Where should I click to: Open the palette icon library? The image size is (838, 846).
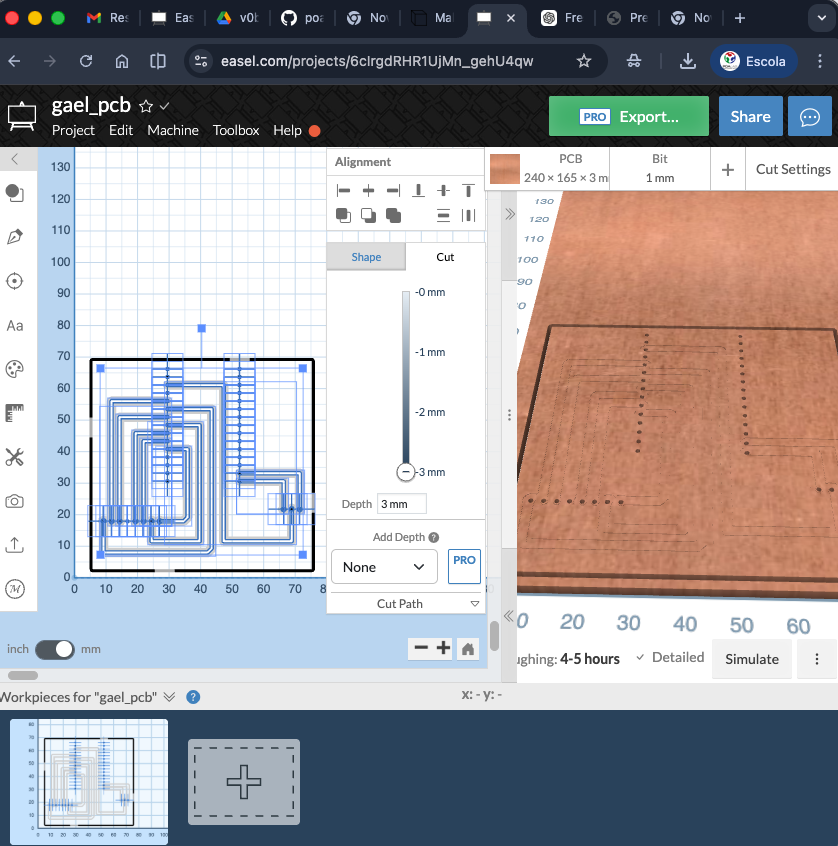pos(15,370)
